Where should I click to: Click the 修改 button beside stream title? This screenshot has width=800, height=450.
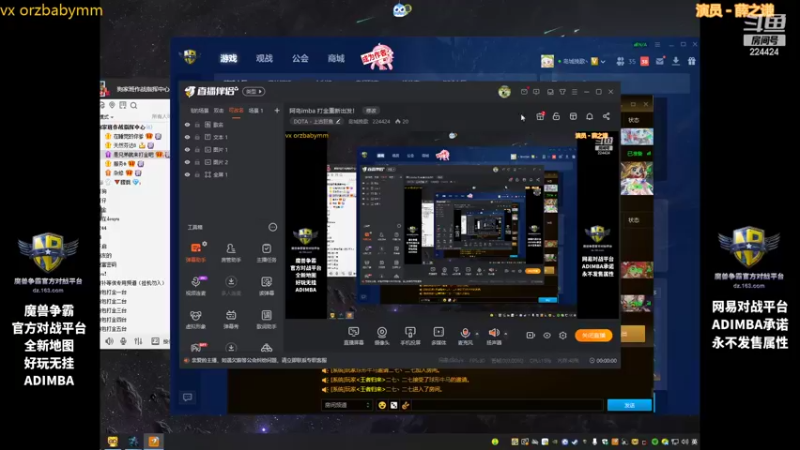click(371, 110)
